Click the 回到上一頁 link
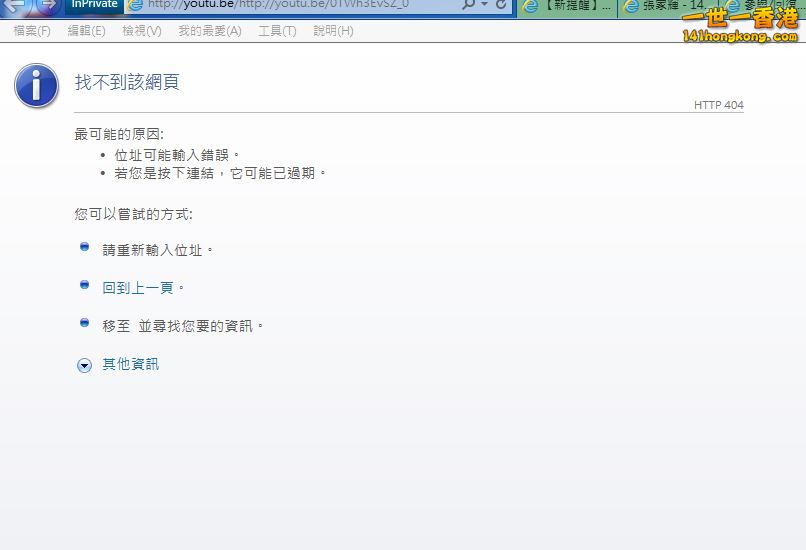Screen dimensions: 806x550 click(138, 288)
